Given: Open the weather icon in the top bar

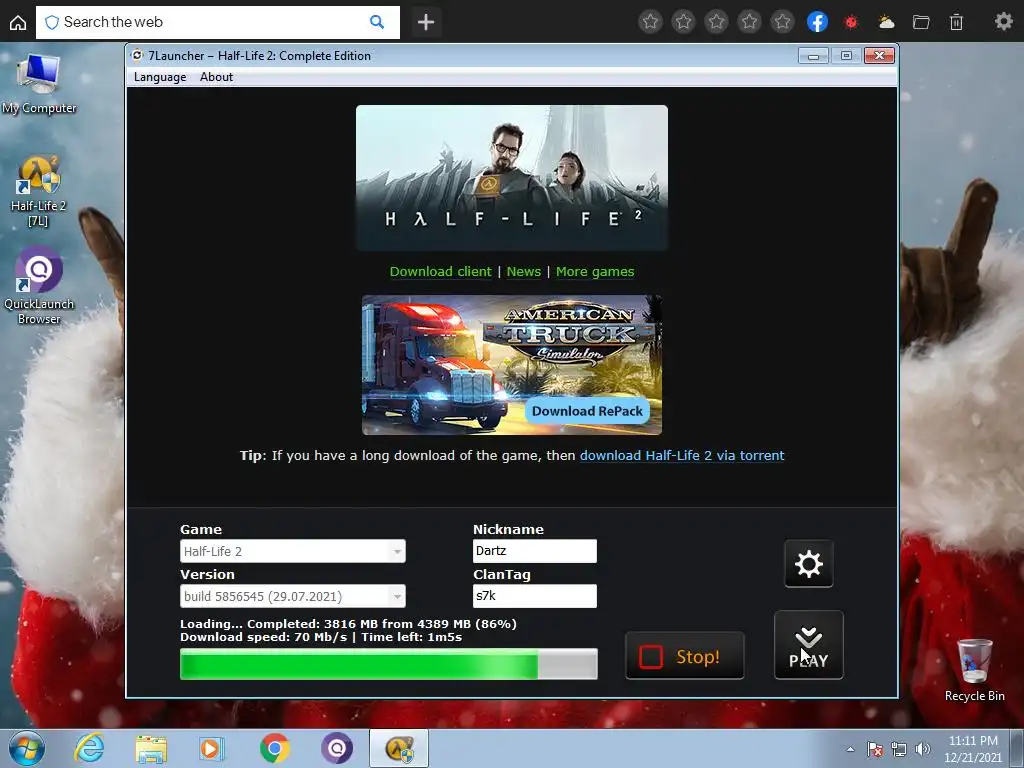Looking at the screenshot, I should 886,22.
